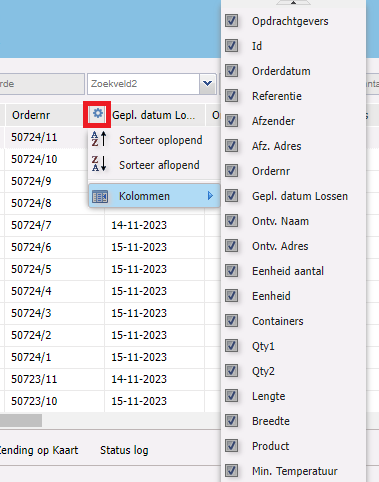This screenshot has width=379, height=482.
Task: Uncheck the Opdrachtgevers column checkbox
Action: pos(231,21)
